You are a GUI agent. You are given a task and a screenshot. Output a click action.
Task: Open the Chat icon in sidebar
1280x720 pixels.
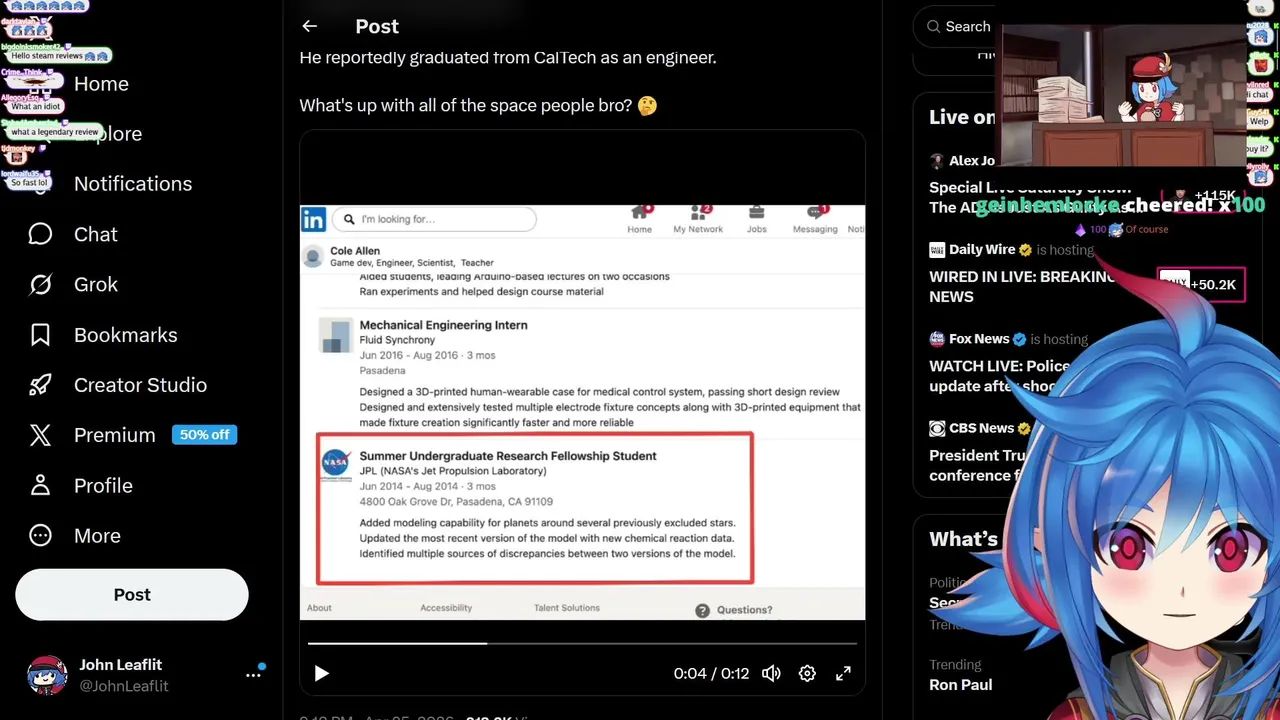point(40,234)
